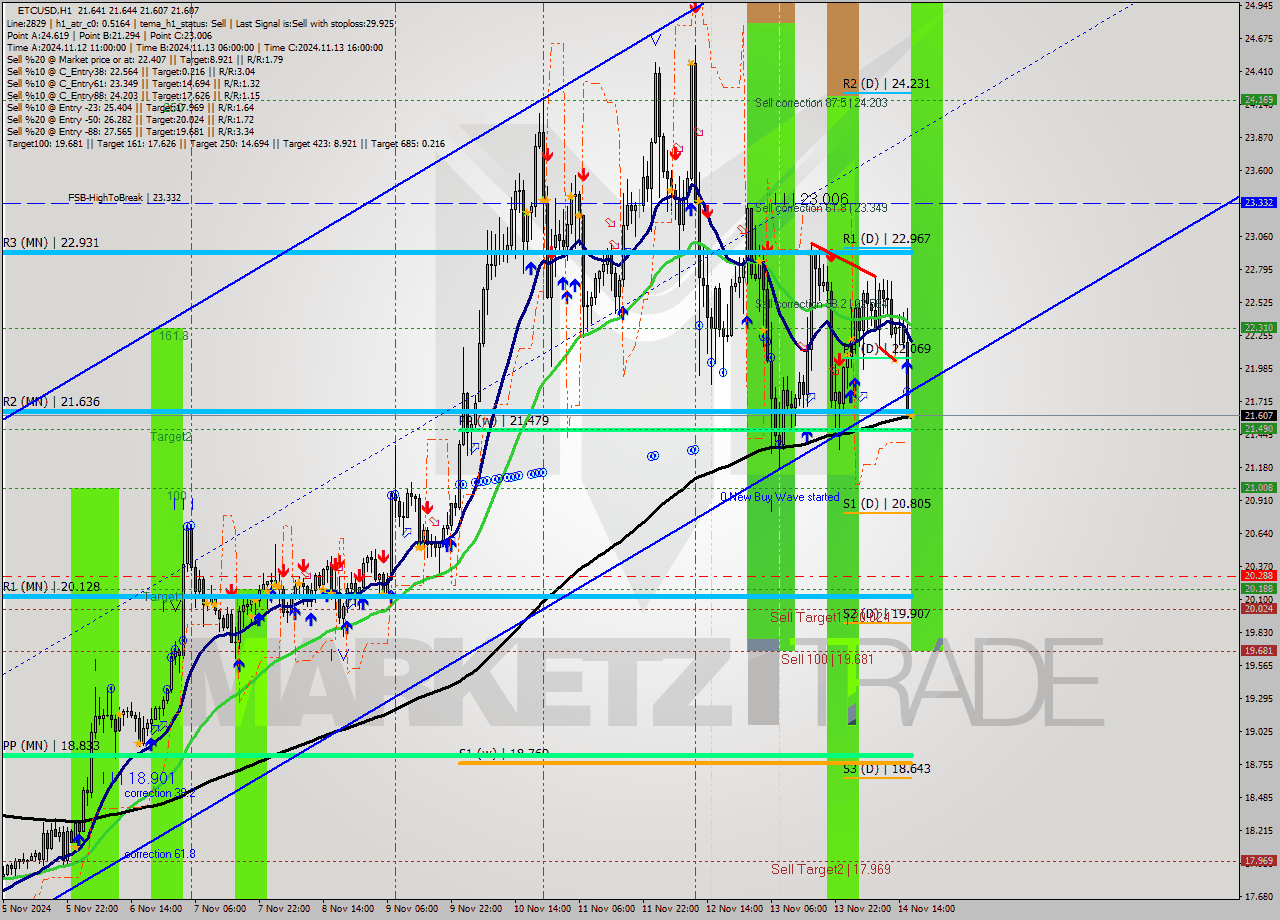The image size is (1280, 920).
Task: Click the 'PP (MN) | 18.833' label
Action: coord(51,746)
